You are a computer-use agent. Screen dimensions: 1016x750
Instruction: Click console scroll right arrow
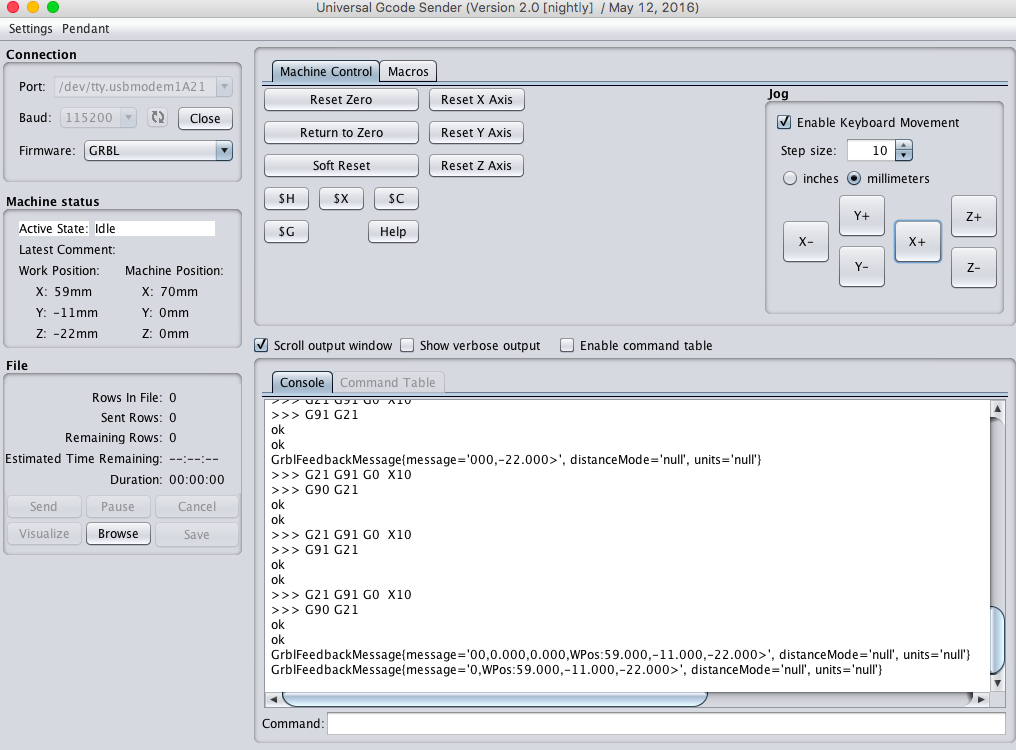click(x=981, y=699)
